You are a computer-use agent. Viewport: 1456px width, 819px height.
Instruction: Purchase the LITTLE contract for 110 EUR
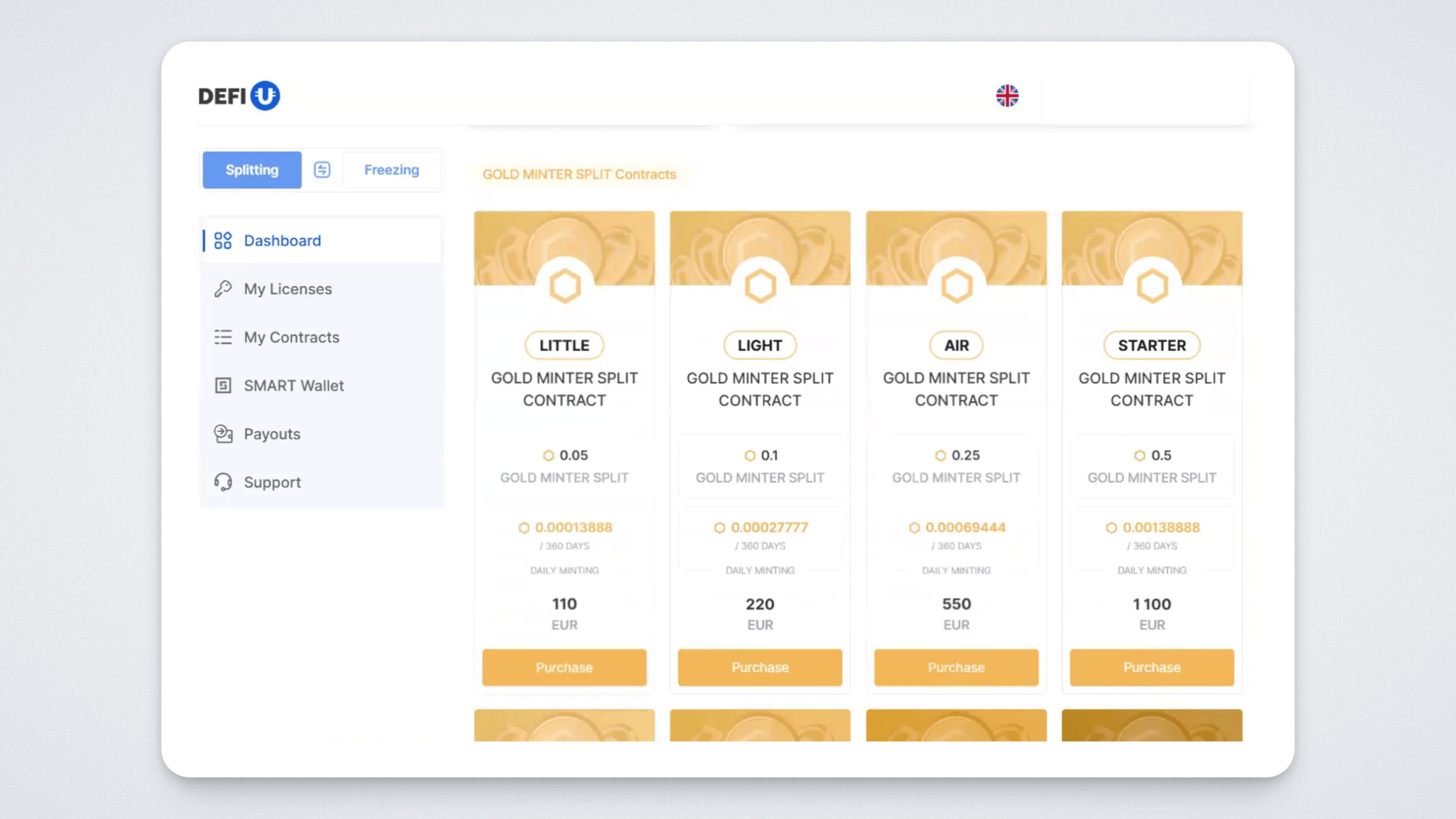point(564,667)
